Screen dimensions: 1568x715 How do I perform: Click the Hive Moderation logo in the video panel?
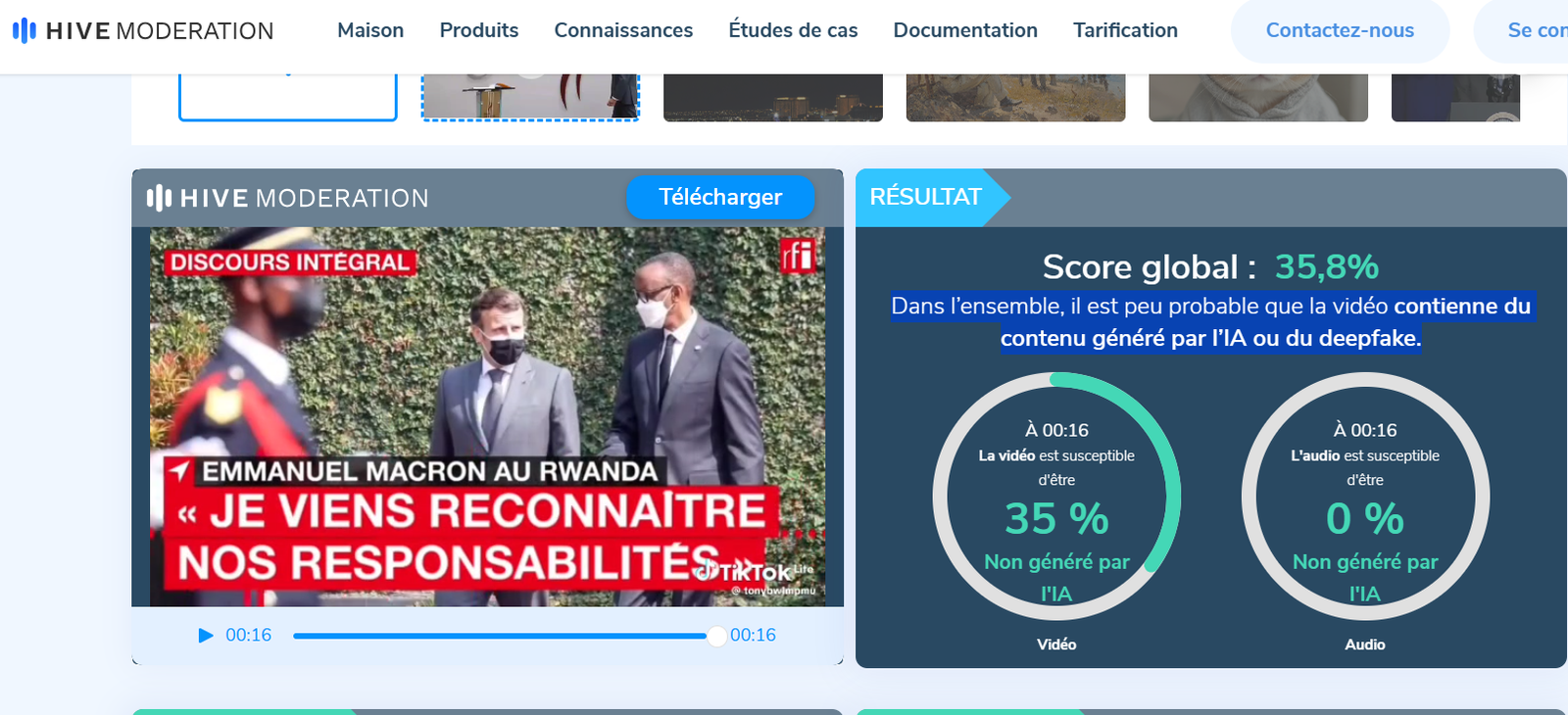click(x=288, y=198)
